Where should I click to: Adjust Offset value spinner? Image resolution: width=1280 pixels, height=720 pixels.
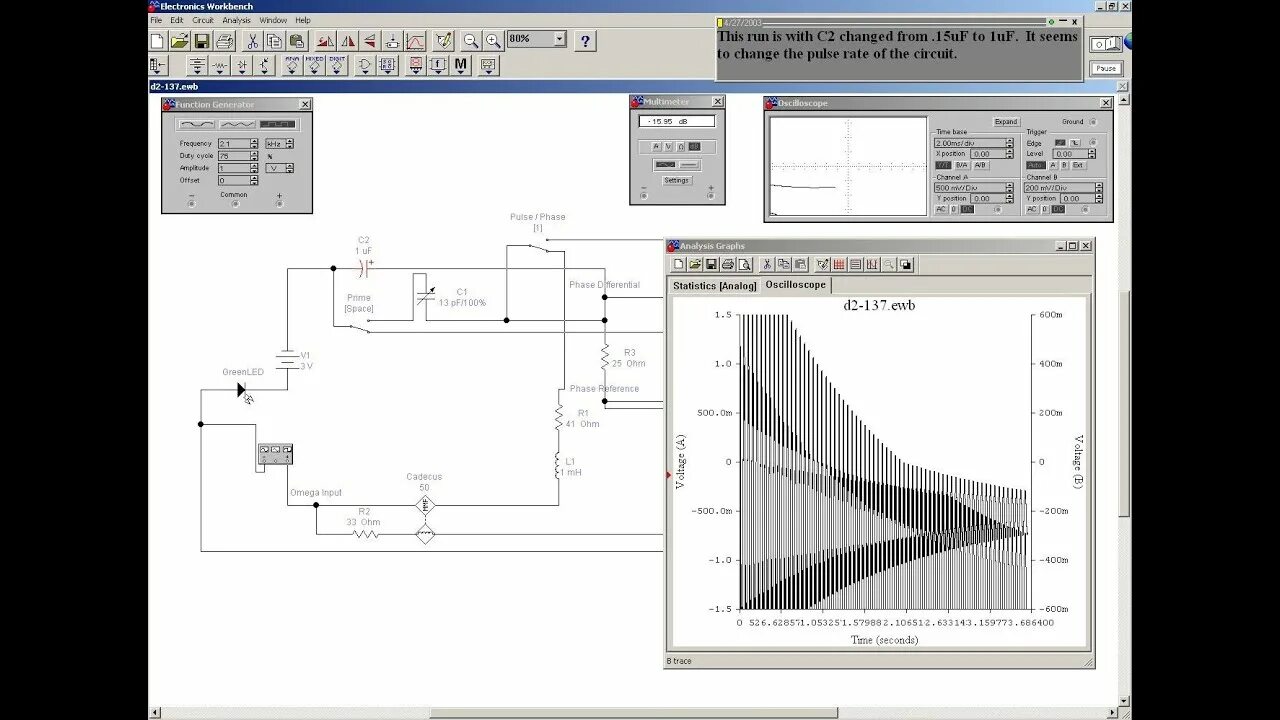[254, 180]
